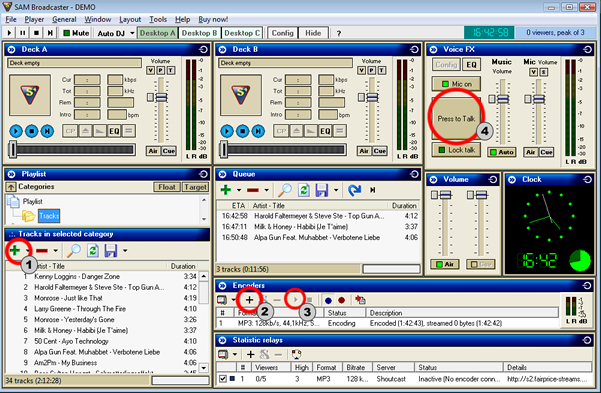Skip to next track on Deck A
The width and height of the screenshot is (601, 393).
coord(47,131)
